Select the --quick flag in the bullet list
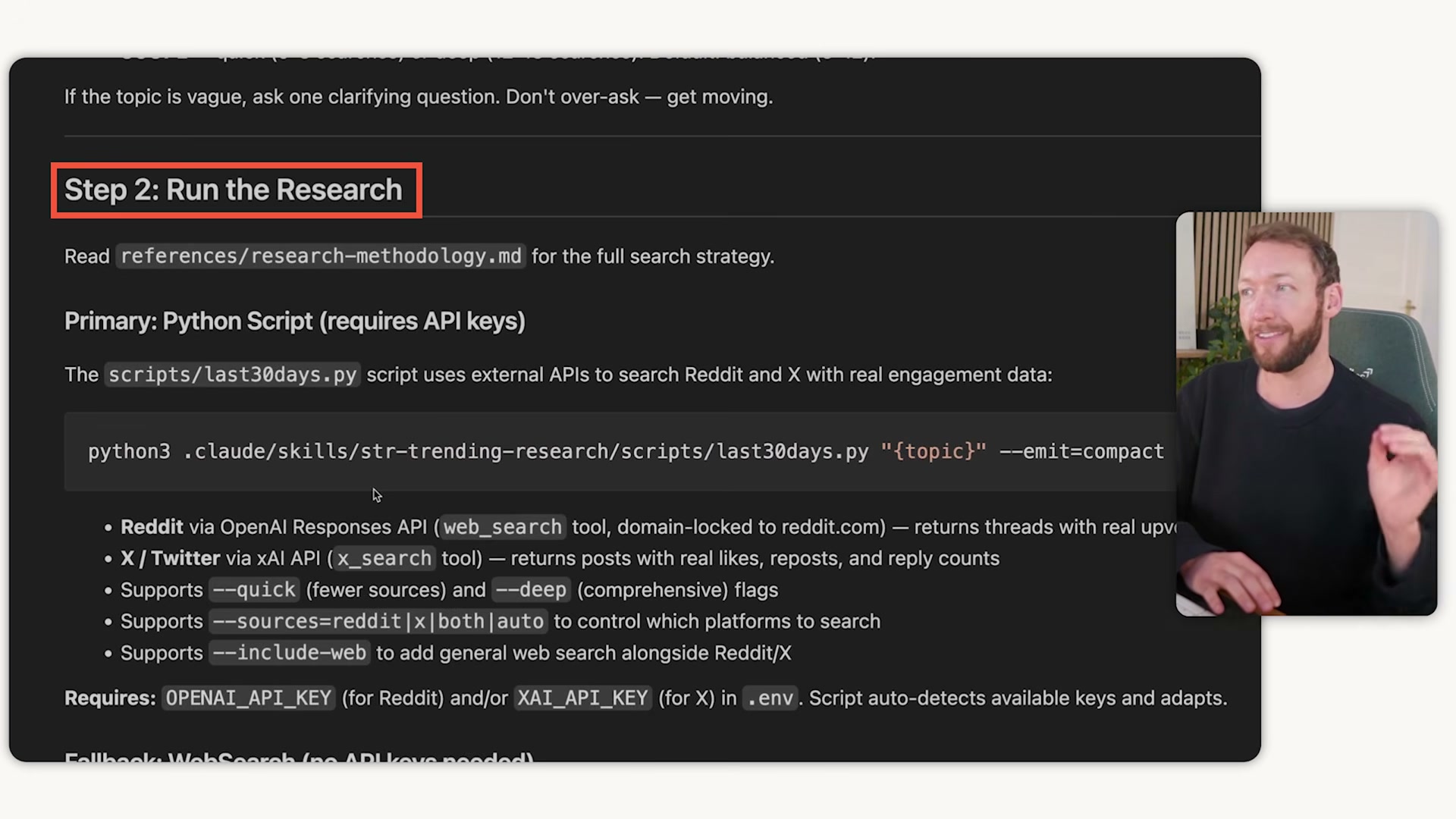Screen dimensions: 1456x819 tap(253, 589)
